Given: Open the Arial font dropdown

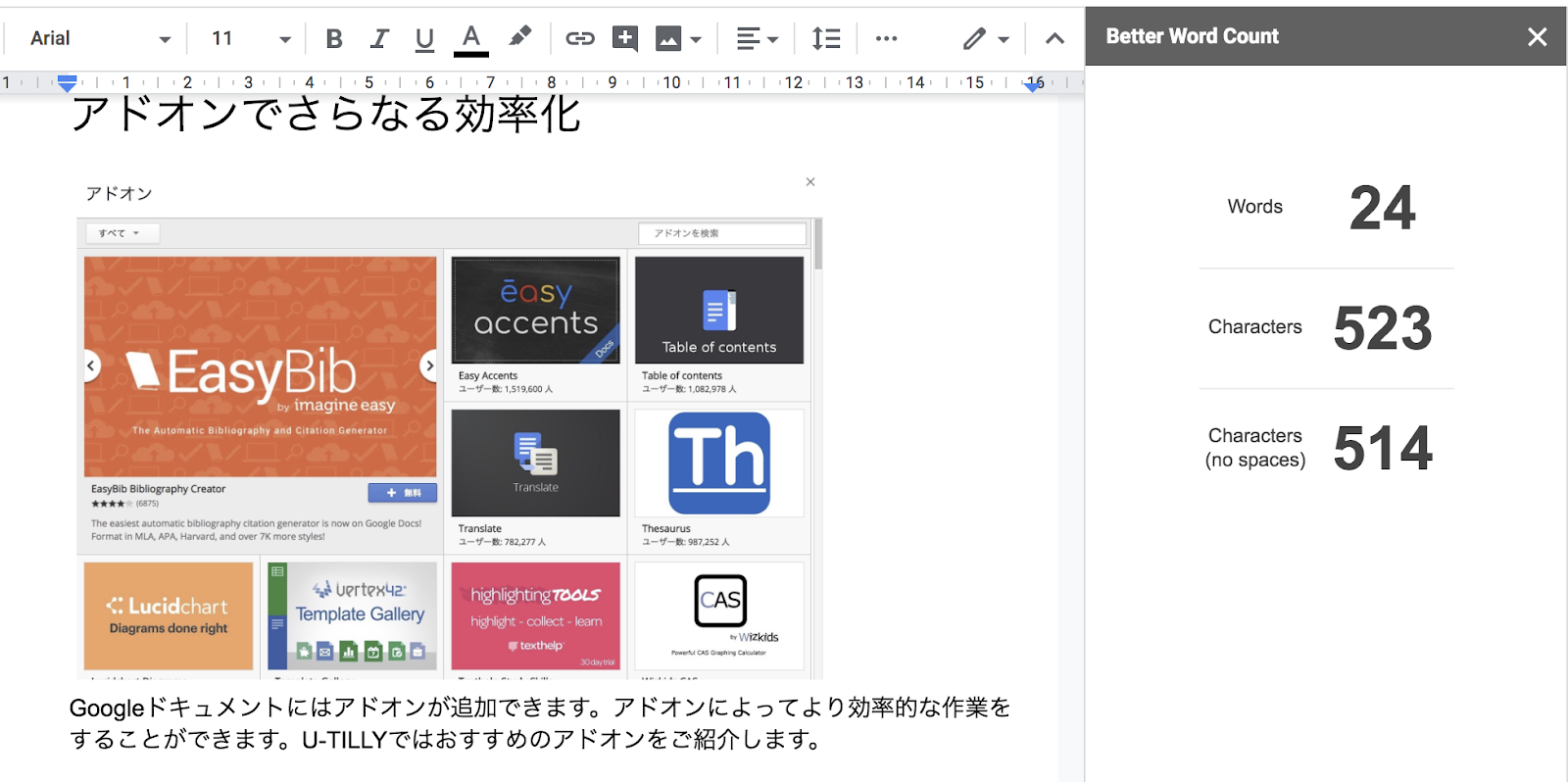Looking at the screenshot, I should 100,39.
